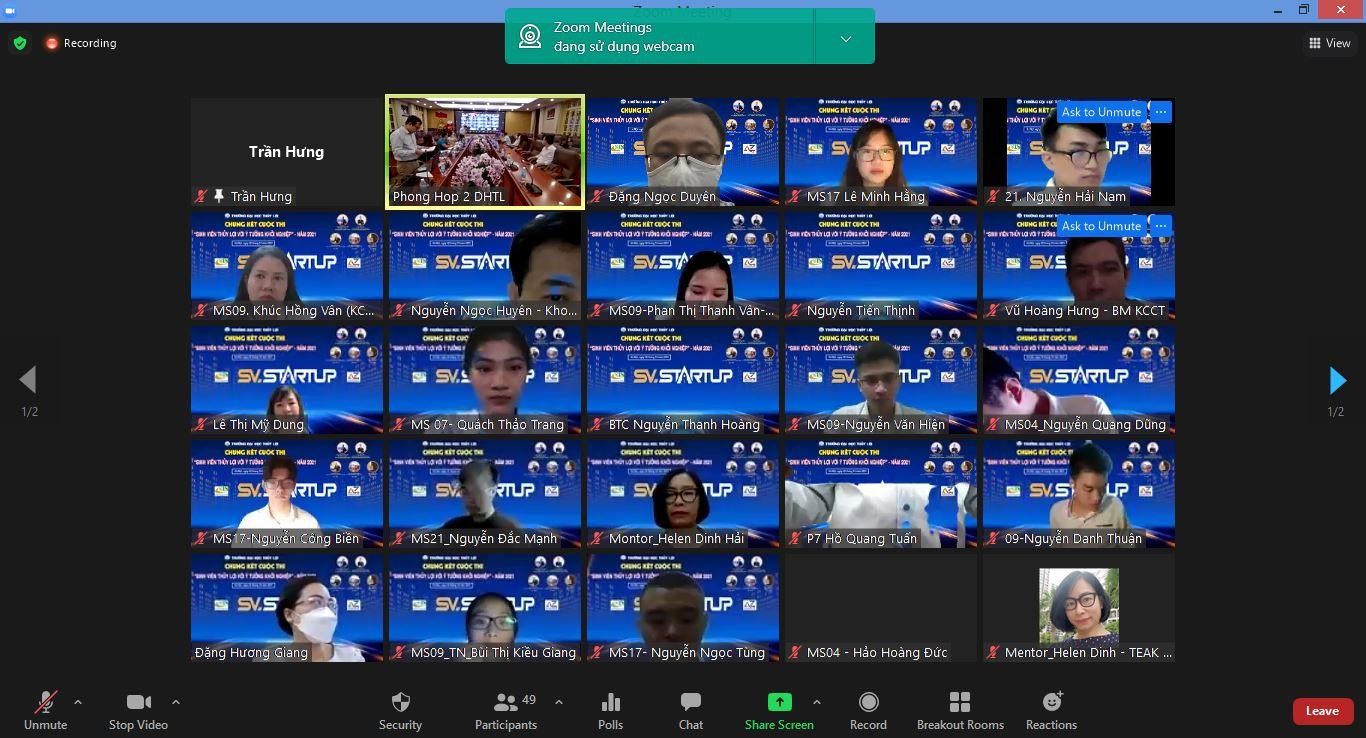Expand audio options arrow next to Unmute

pos(78,702)
